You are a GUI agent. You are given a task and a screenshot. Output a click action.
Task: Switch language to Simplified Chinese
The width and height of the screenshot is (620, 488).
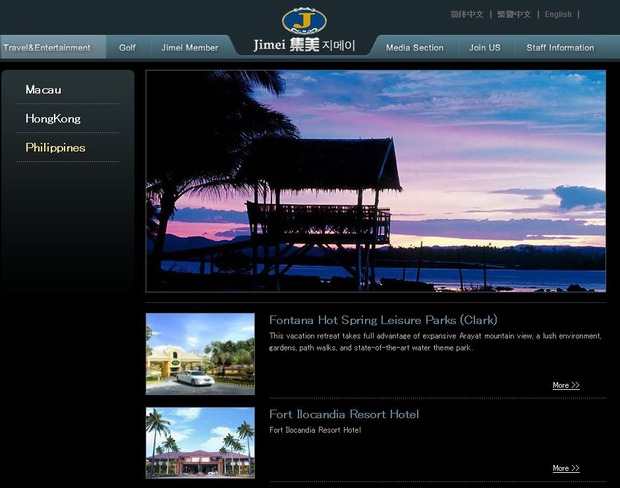467,14
